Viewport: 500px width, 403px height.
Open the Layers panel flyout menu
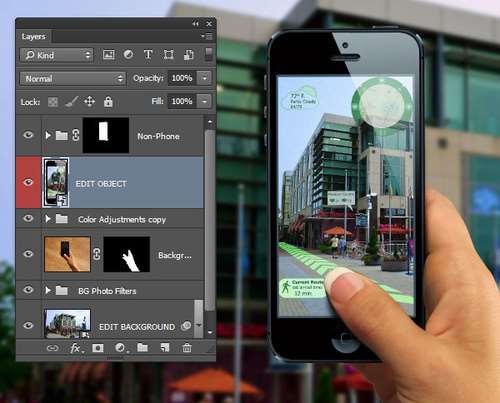[207, 36]
